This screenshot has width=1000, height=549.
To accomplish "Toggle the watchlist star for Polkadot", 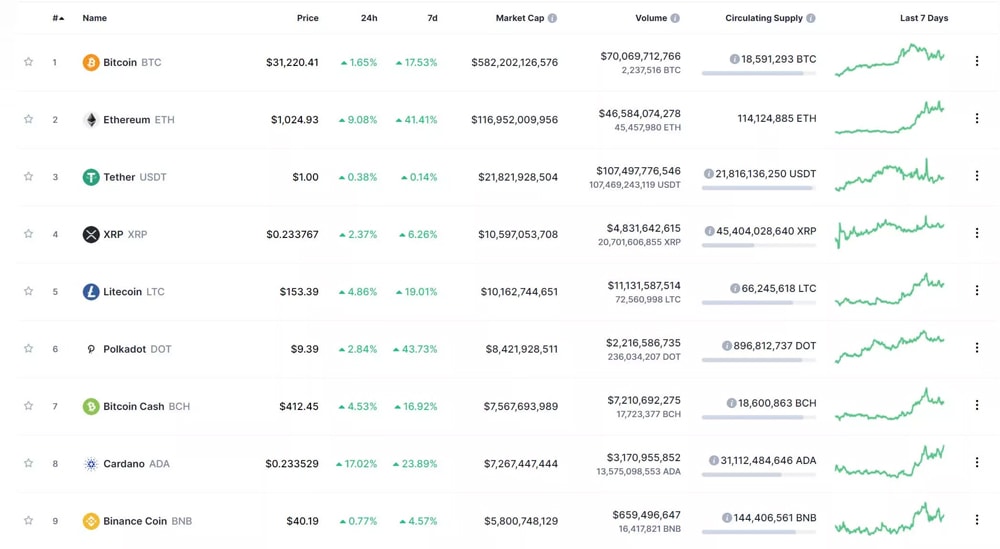I will click(x=28, y=349).
